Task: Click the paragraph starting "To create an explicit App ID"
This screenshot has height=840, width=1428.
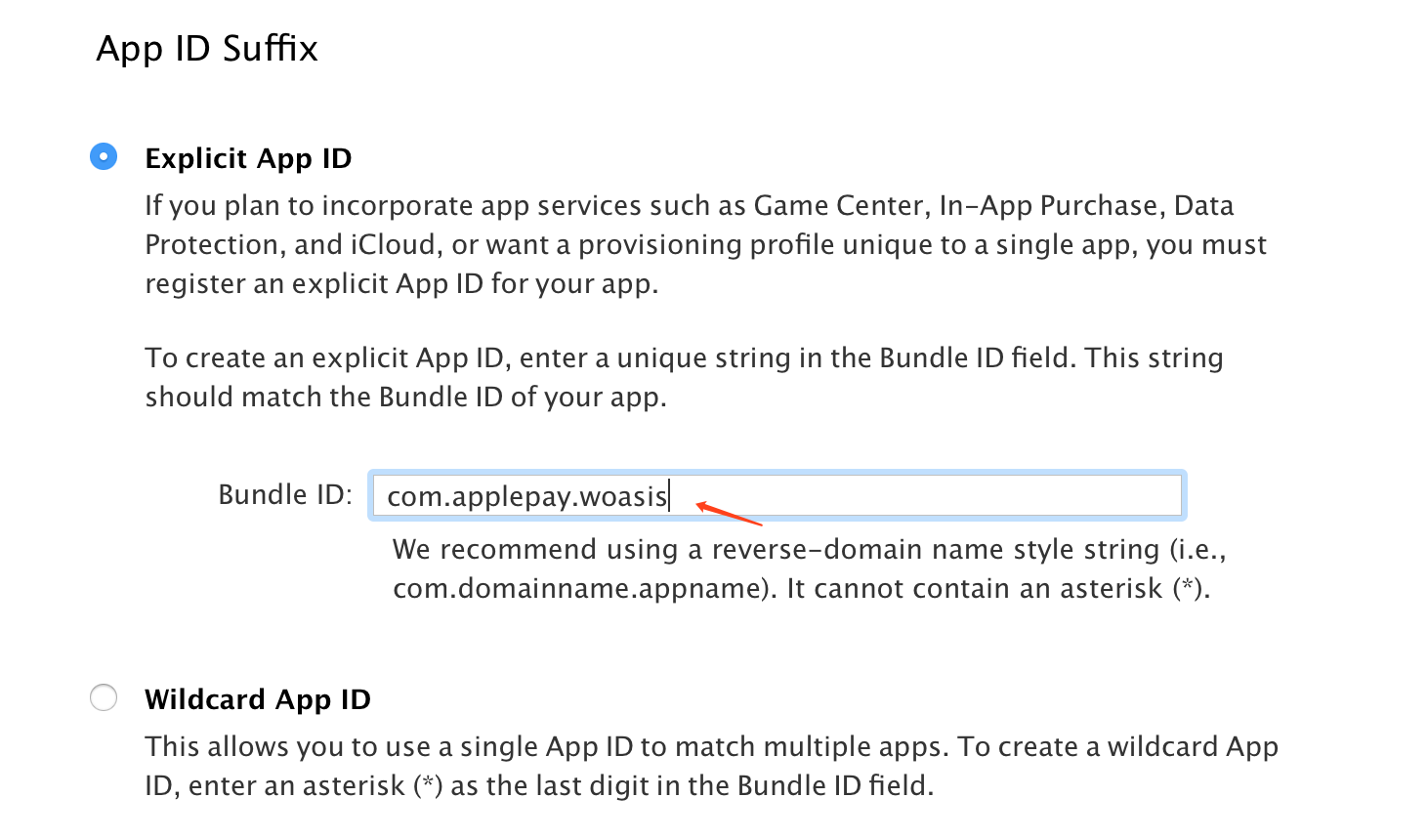Action: [x=684, y=377]
